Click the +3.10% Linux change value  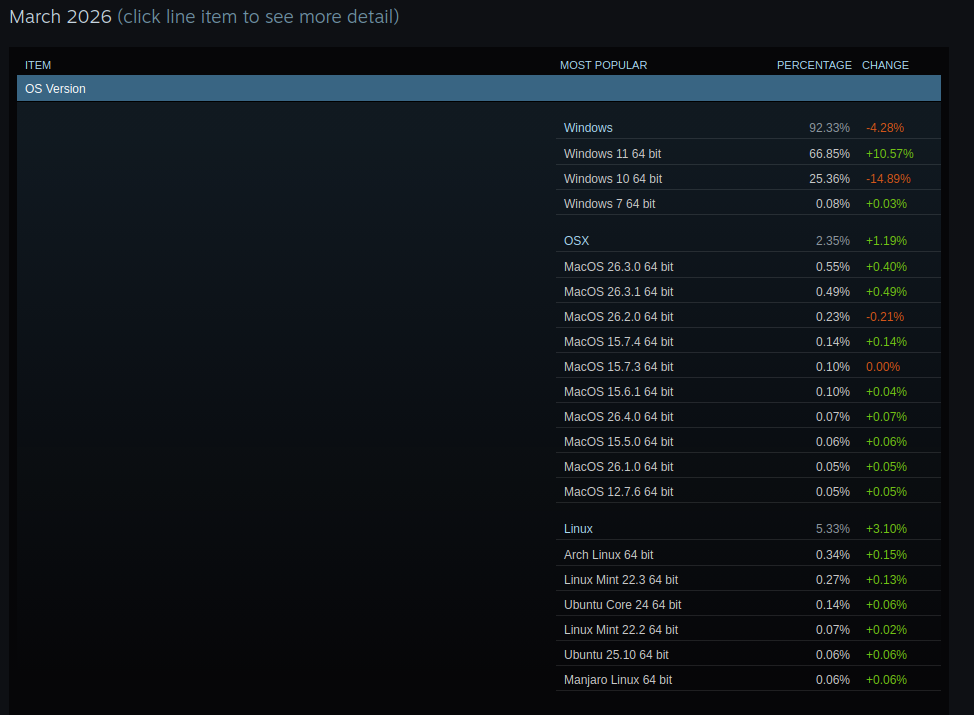[886, 529]
